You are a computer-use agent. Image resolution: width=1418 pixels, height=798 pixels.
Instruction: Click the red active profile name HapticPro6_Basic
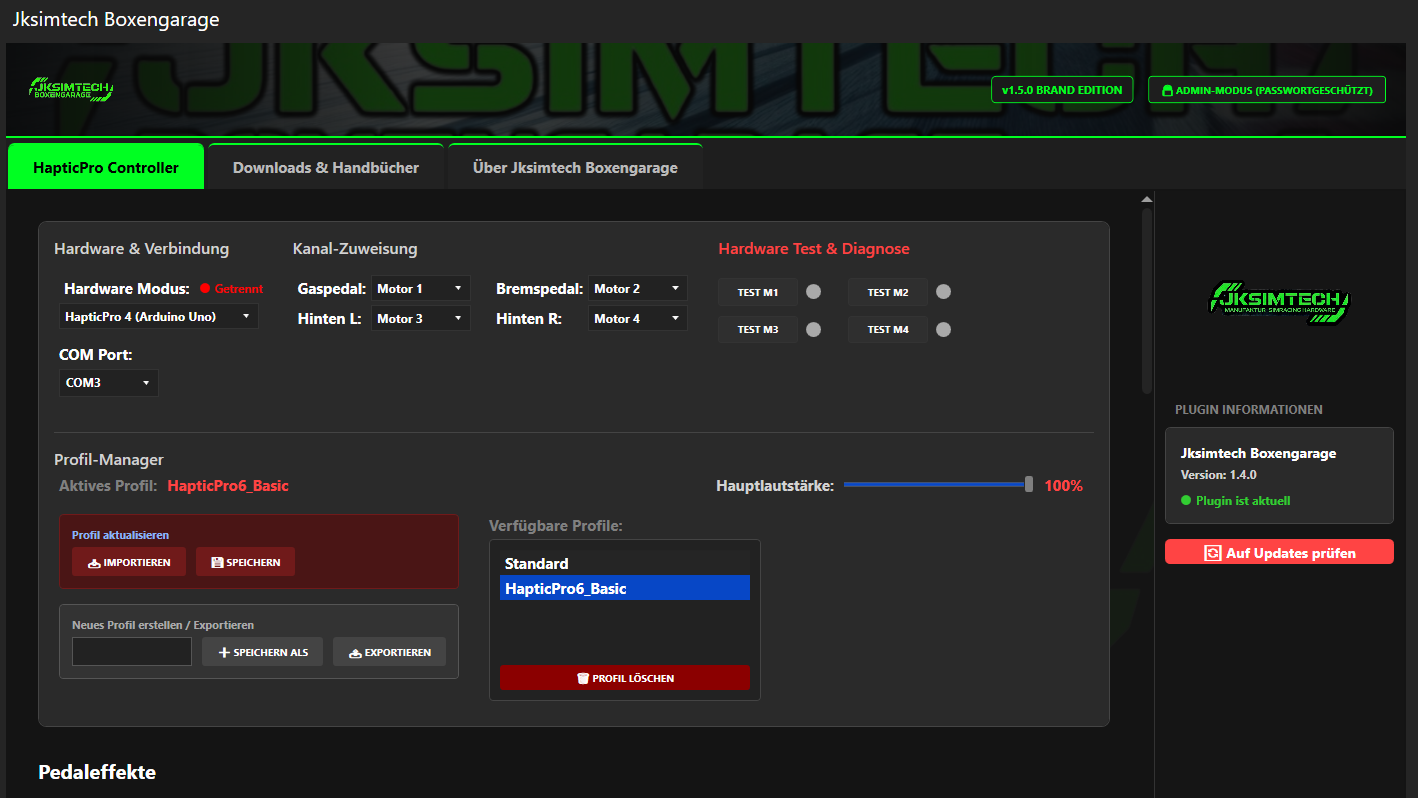pyautogui.click(x=228, y=486)
